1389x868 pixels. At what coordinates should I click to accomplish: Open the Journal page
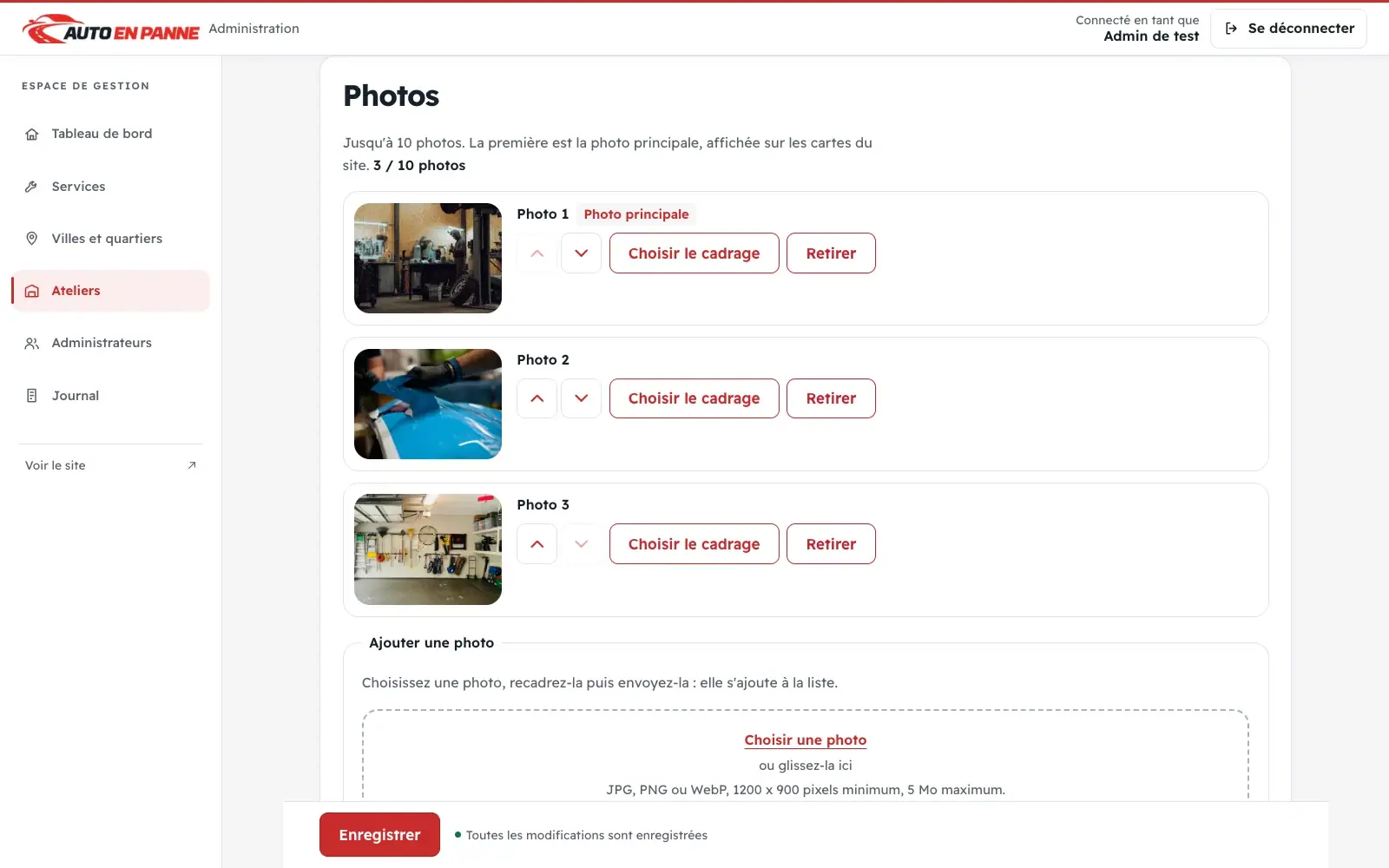point(111,396)
